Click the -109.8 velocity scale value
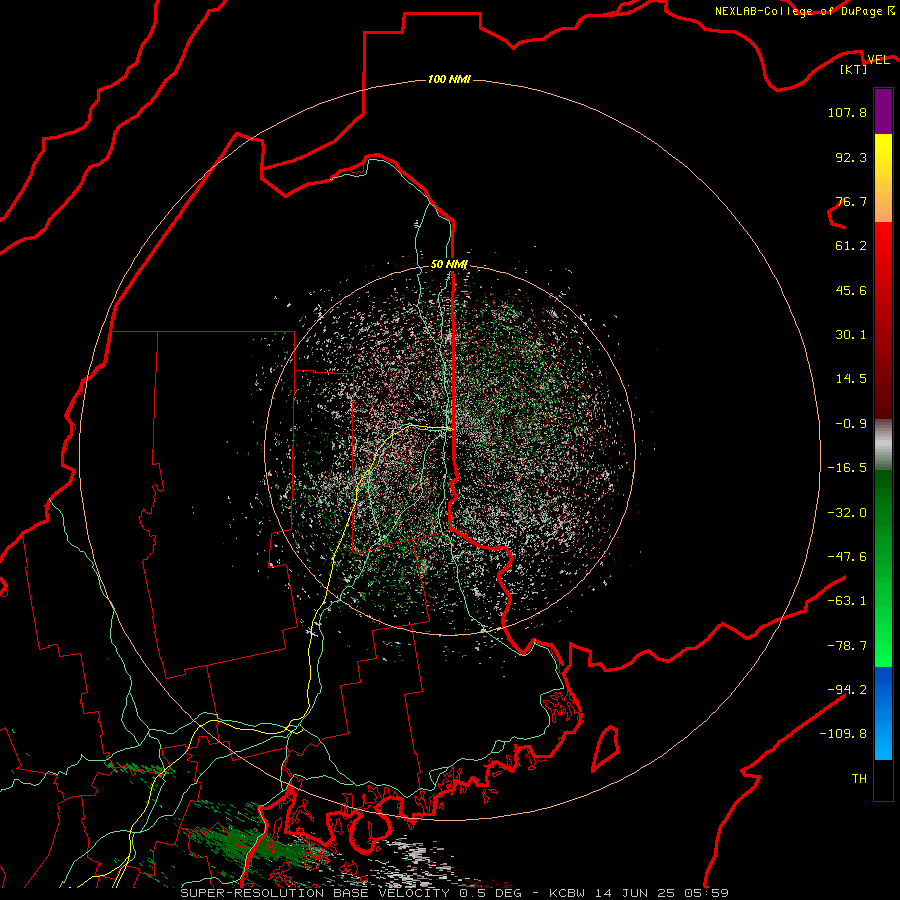This screenshot has width=900, height=900. [843, 734]
